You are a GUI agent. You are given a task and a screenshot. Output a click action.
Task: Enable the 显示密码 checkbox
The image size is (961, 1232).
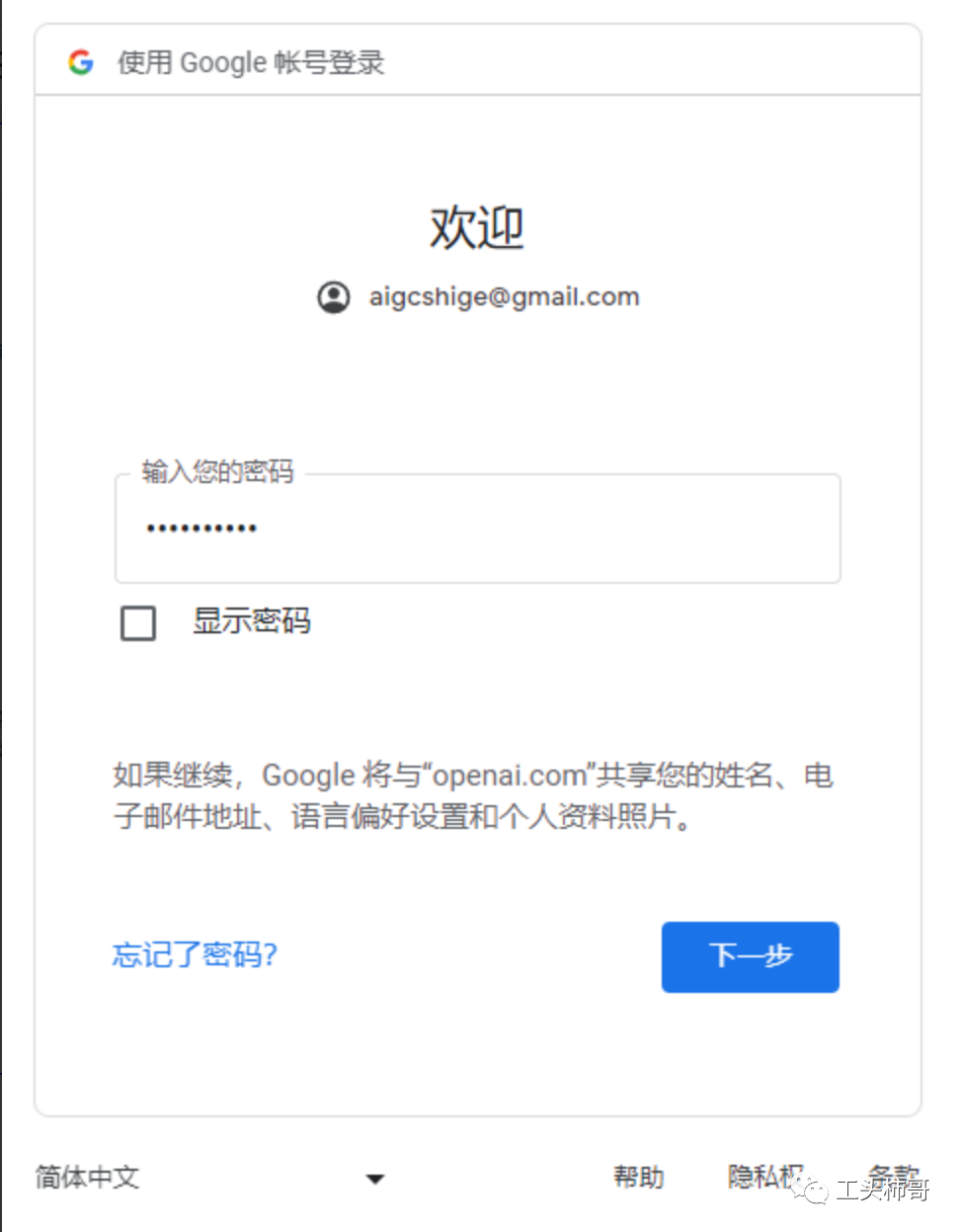138,623
